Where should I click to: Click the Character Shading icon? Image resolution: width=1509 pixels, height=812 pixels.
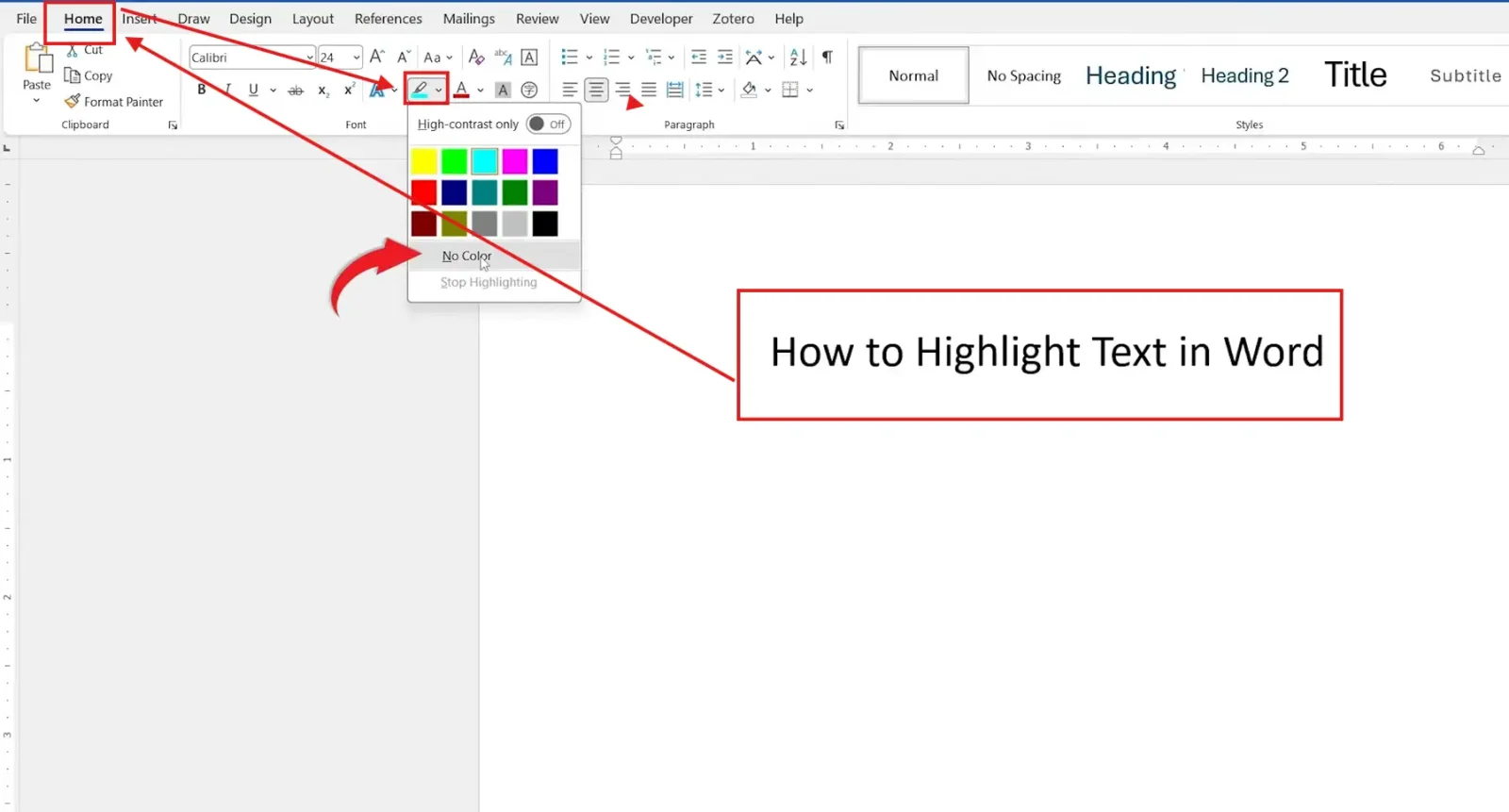tap(503, 91)
